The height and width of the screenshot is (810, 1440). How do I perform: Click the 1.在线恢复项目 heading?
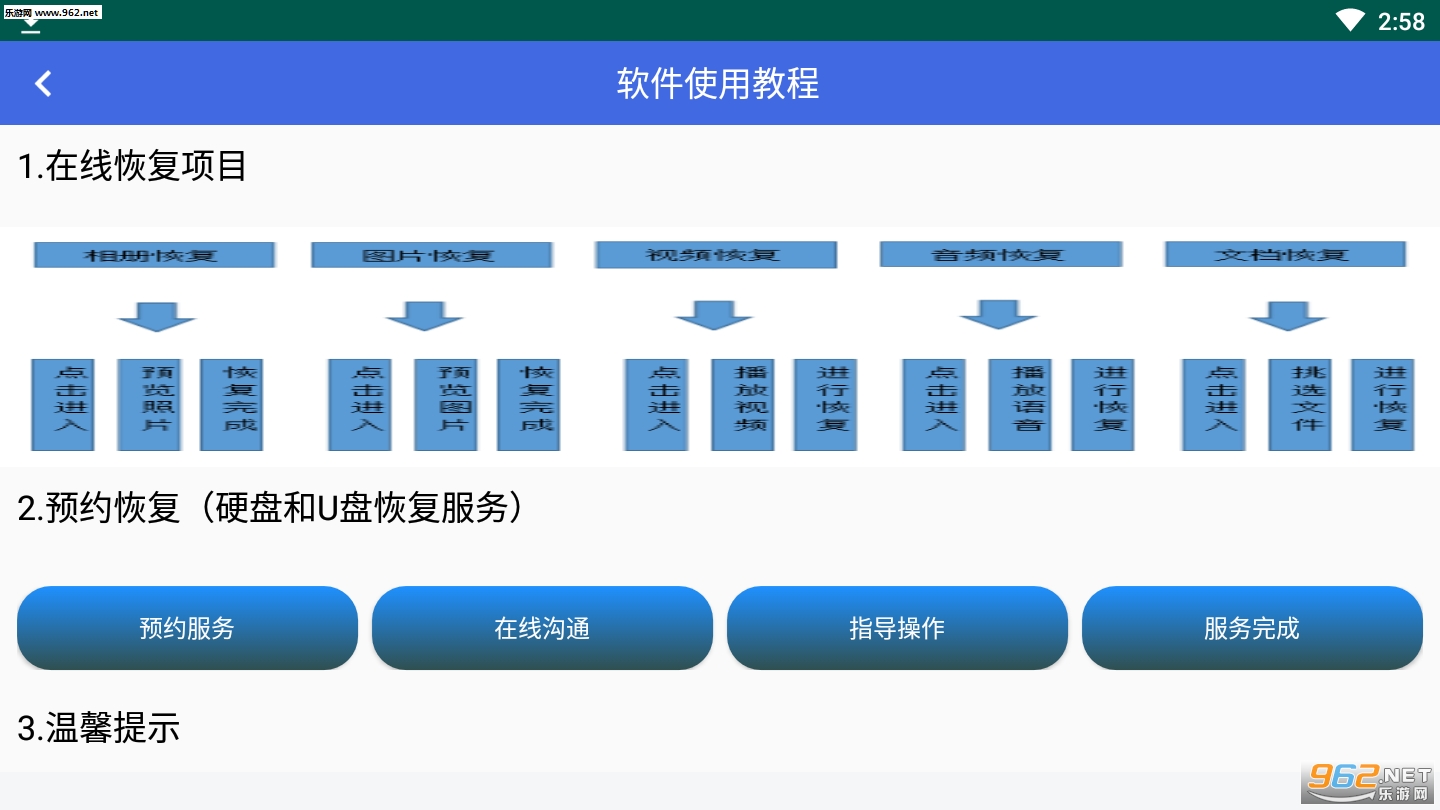click(x=132, y=166)
